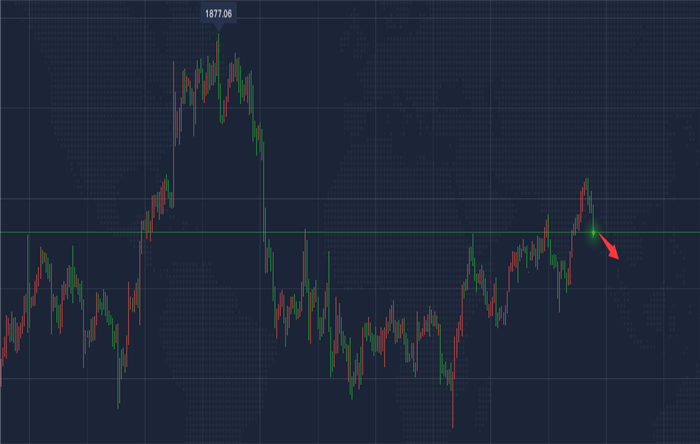Click the lowest red wick at the chart bottom
Image resolution: width=700 pixels, height=444 pixels.
[453, 404]
